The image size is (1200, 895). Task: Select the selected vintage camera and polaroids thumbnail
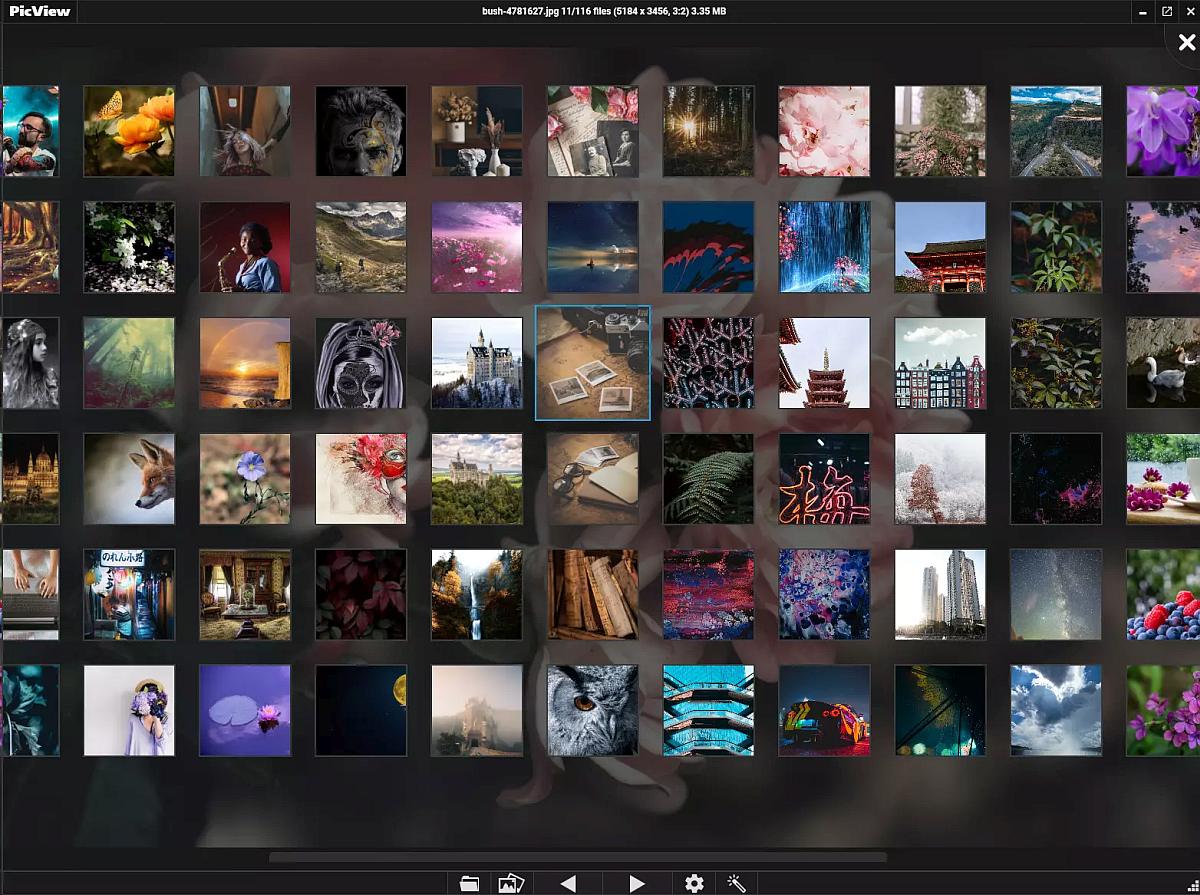point(593,363)
